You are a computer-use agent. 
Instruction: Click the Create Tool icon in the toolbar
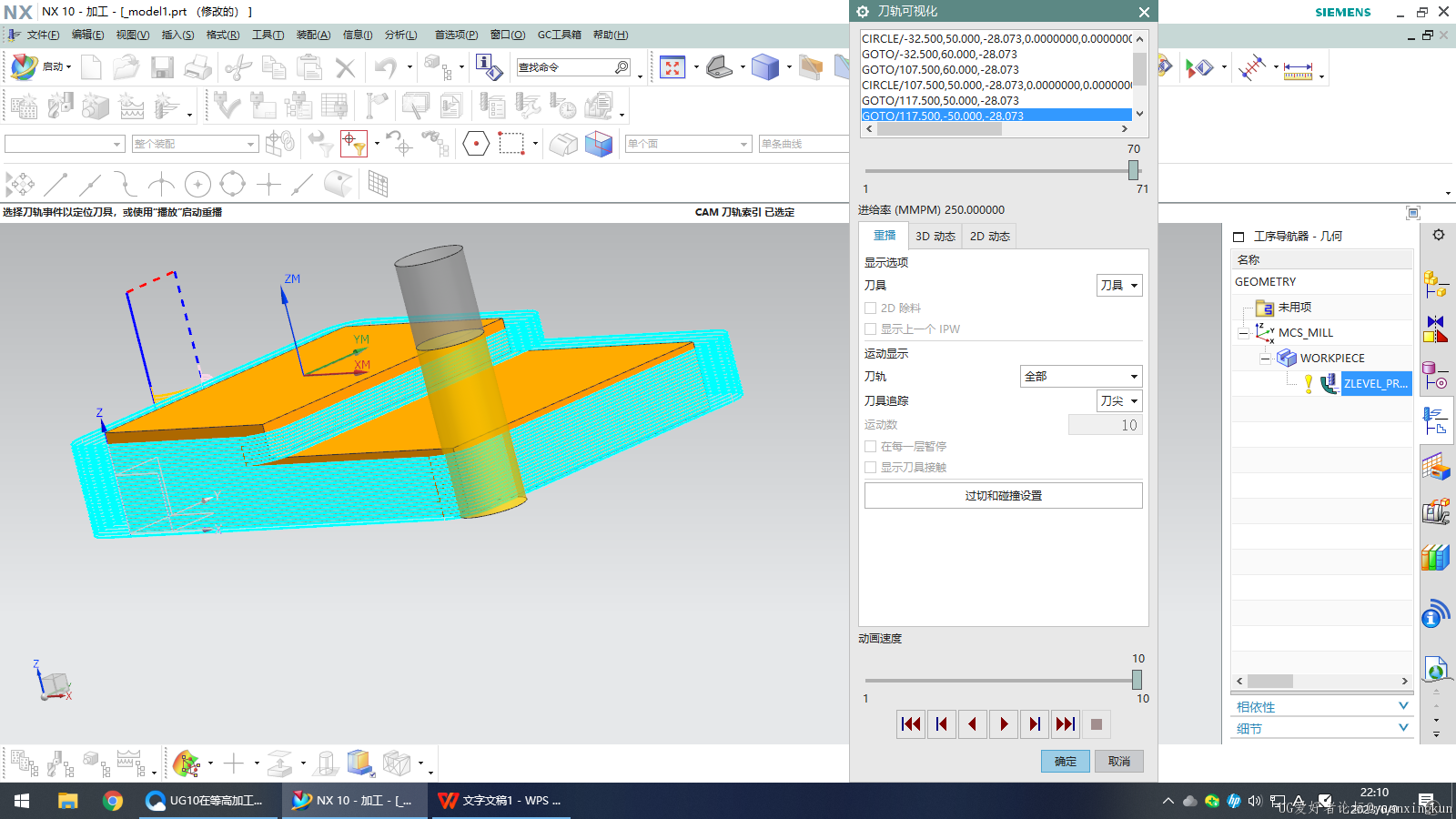[60, 106]
